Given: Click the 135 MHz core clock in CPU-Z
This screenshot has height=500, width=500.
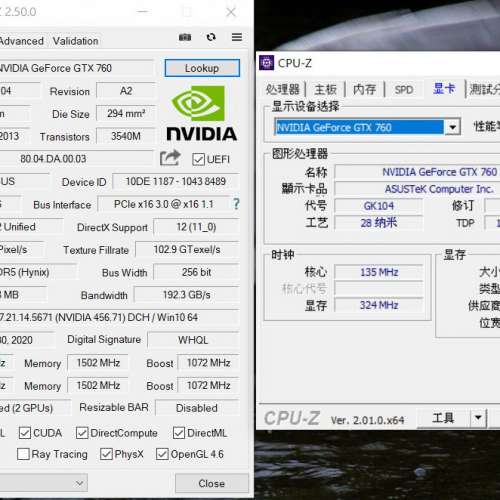Looking at the screenshot, I should coord(379,272).
